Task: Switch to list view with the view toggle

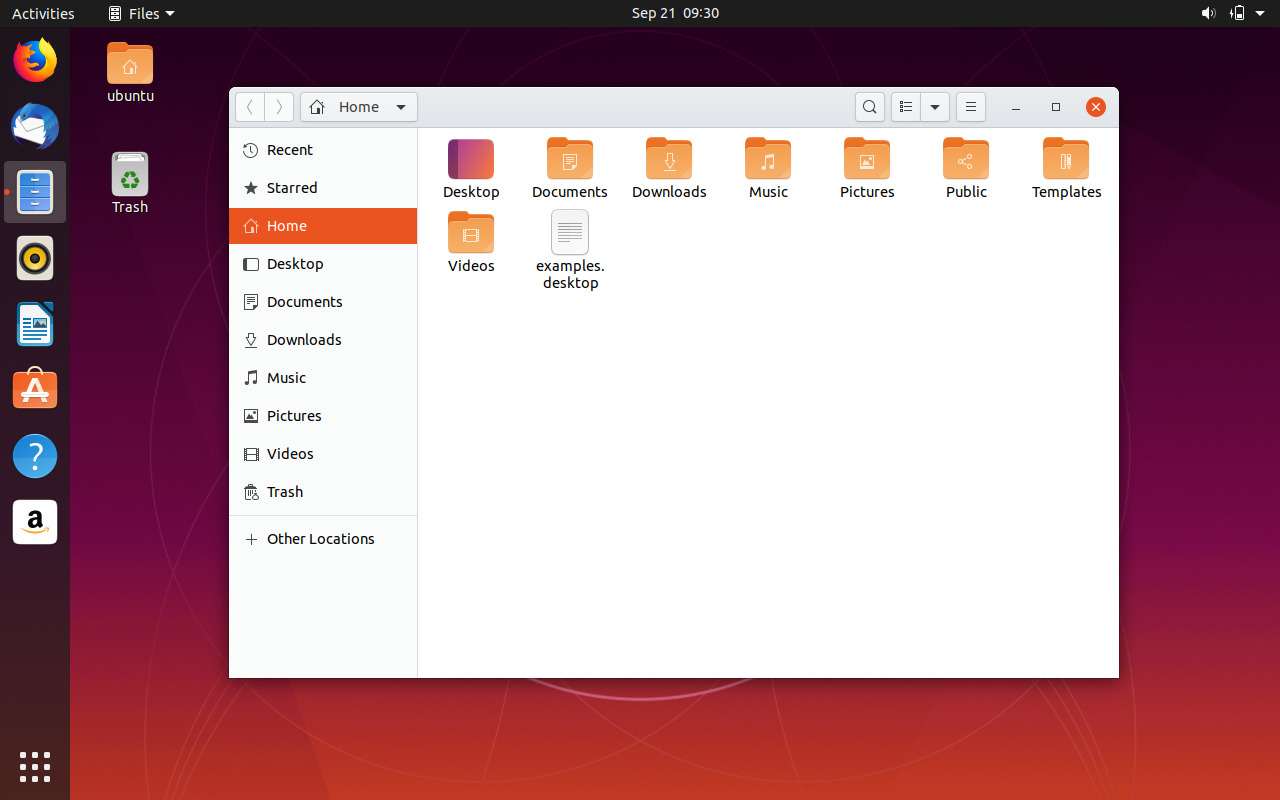Action: coord(906,107)
